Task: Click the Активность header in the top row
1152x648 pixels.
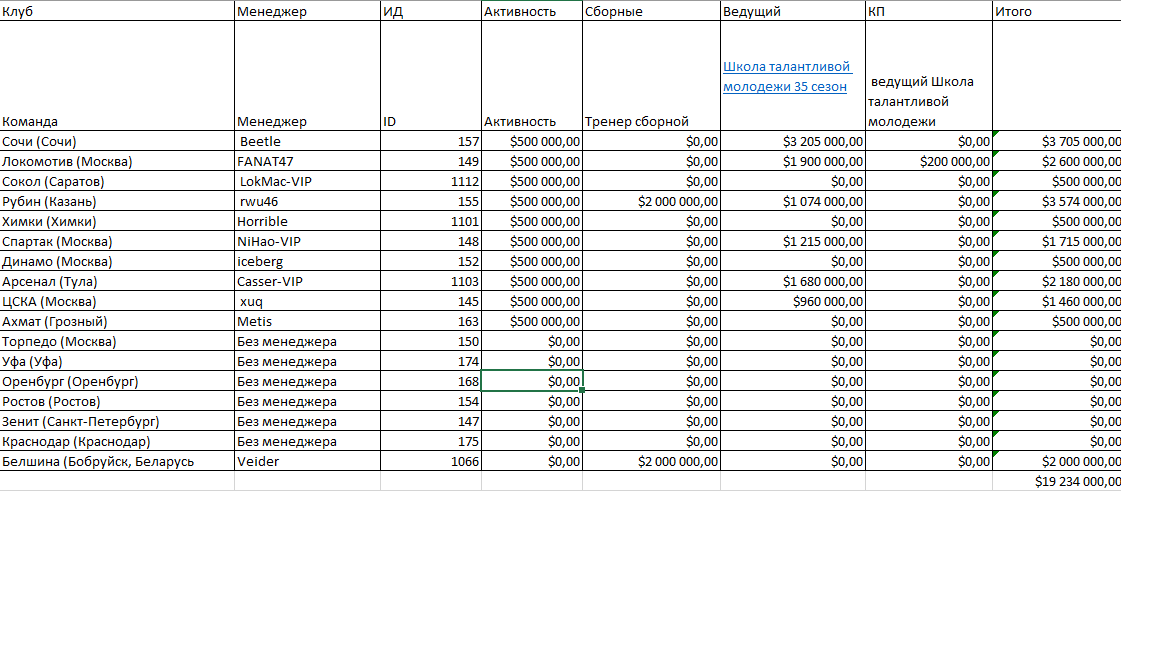Action: coord(531,11)
